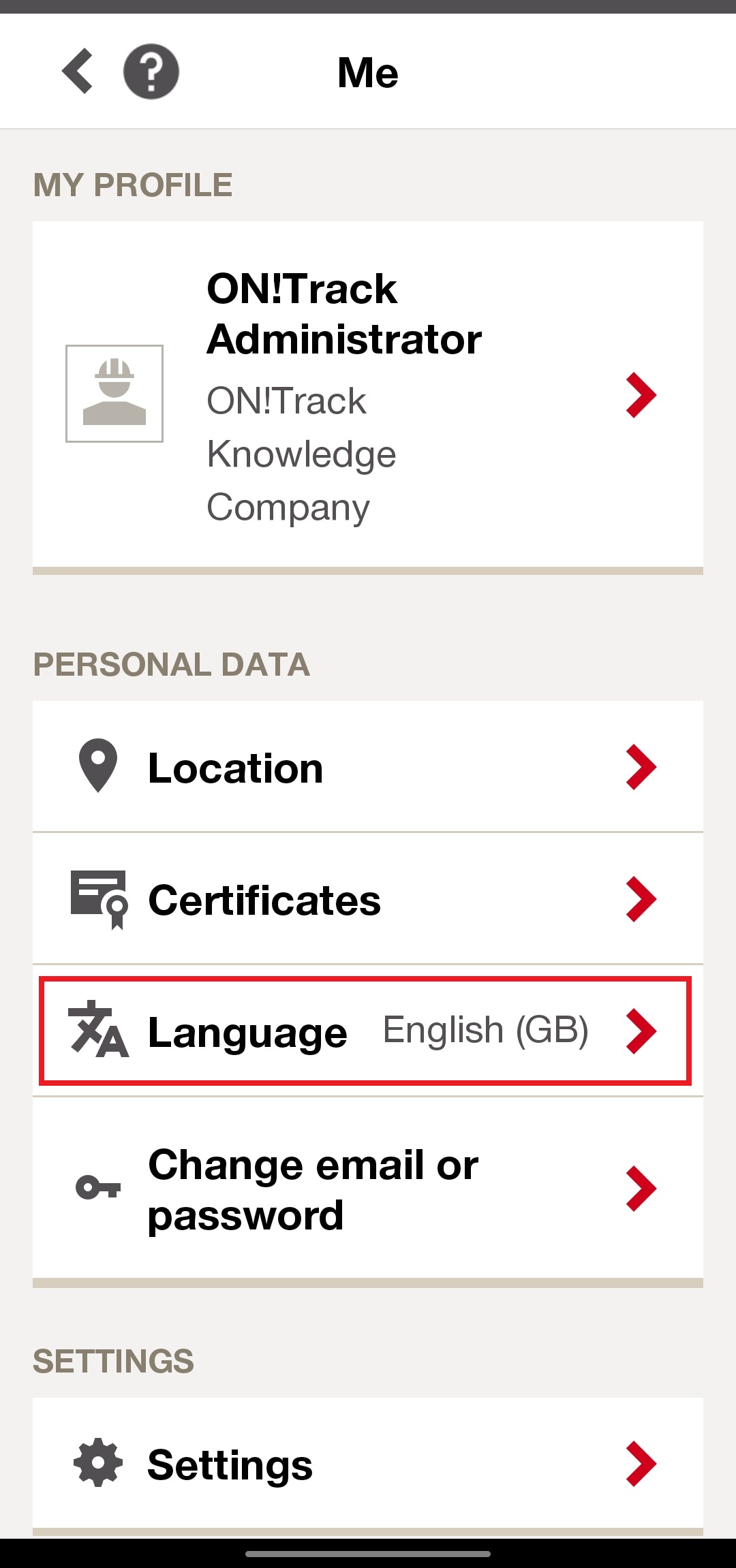Tap chevron beside Settings row

[x=641, y=1464]
